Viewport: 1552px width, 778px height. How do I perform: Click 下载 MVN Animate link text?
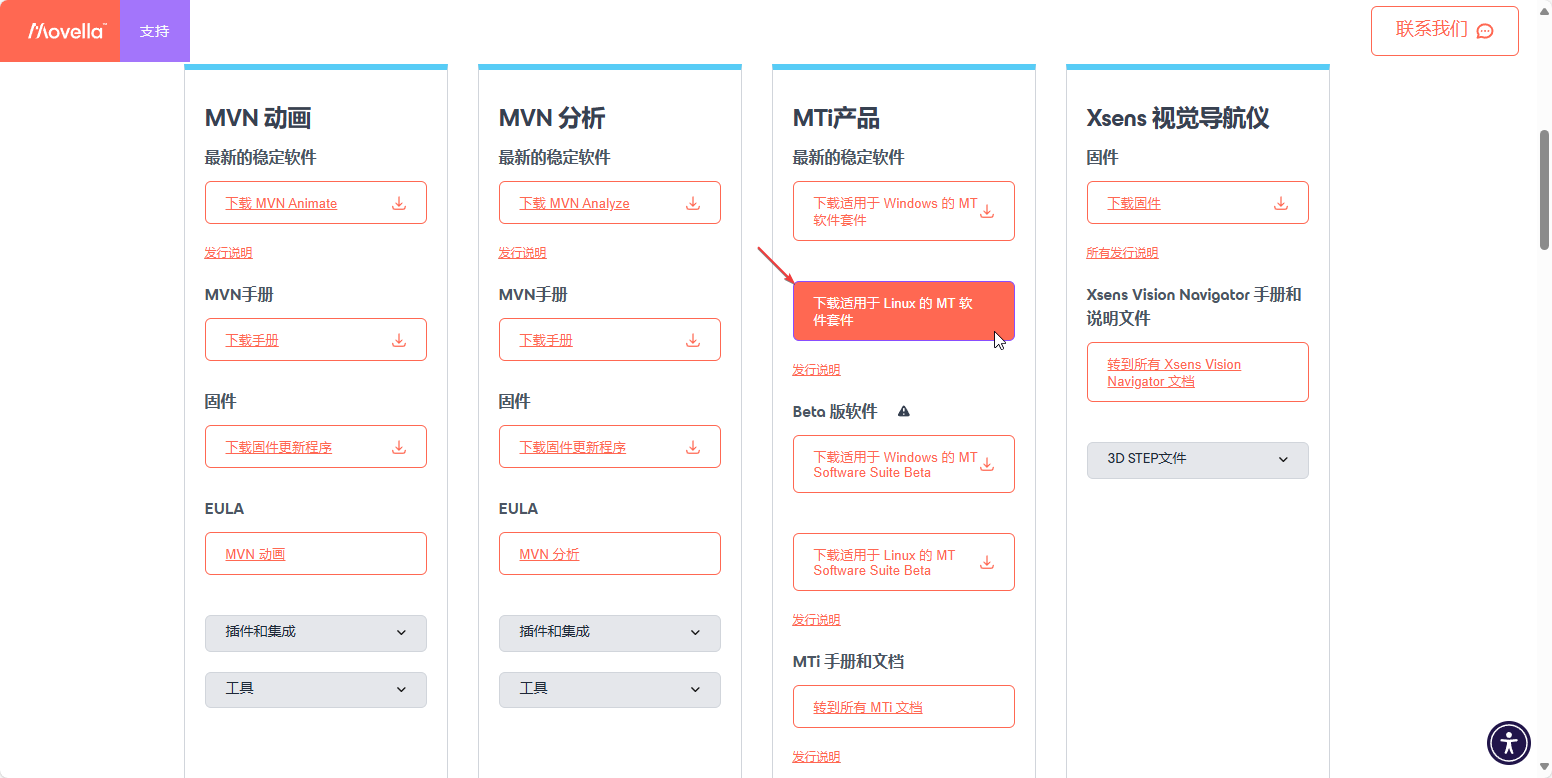281,203
